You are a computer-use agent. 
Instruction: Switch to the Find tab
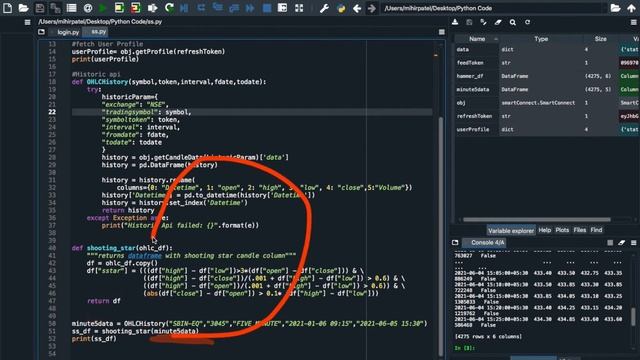[x=596, y=230]
